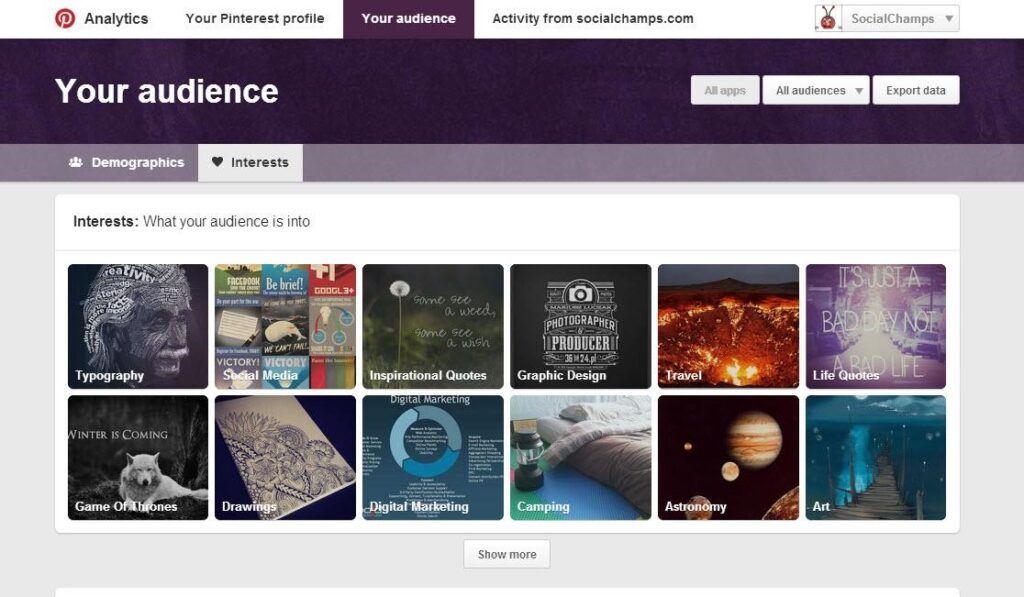Screen dimensions: 1024x597
Task: Expand the All audiences dropdown
Action: (816, 90)
